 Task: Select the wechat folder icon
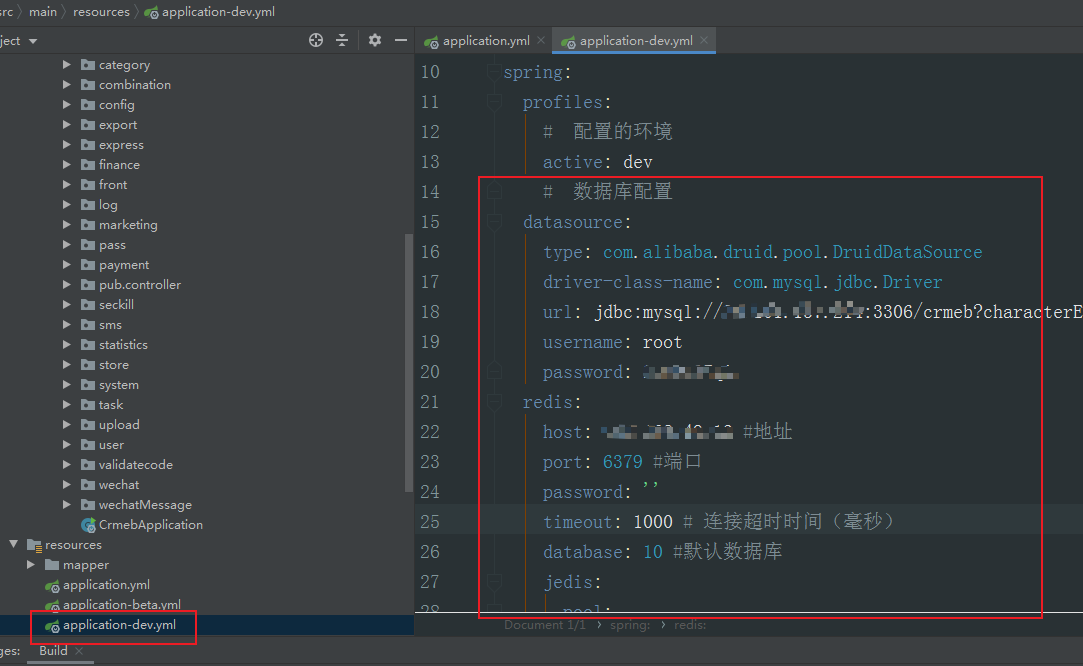pyautogui.click(x=88, y=485)
